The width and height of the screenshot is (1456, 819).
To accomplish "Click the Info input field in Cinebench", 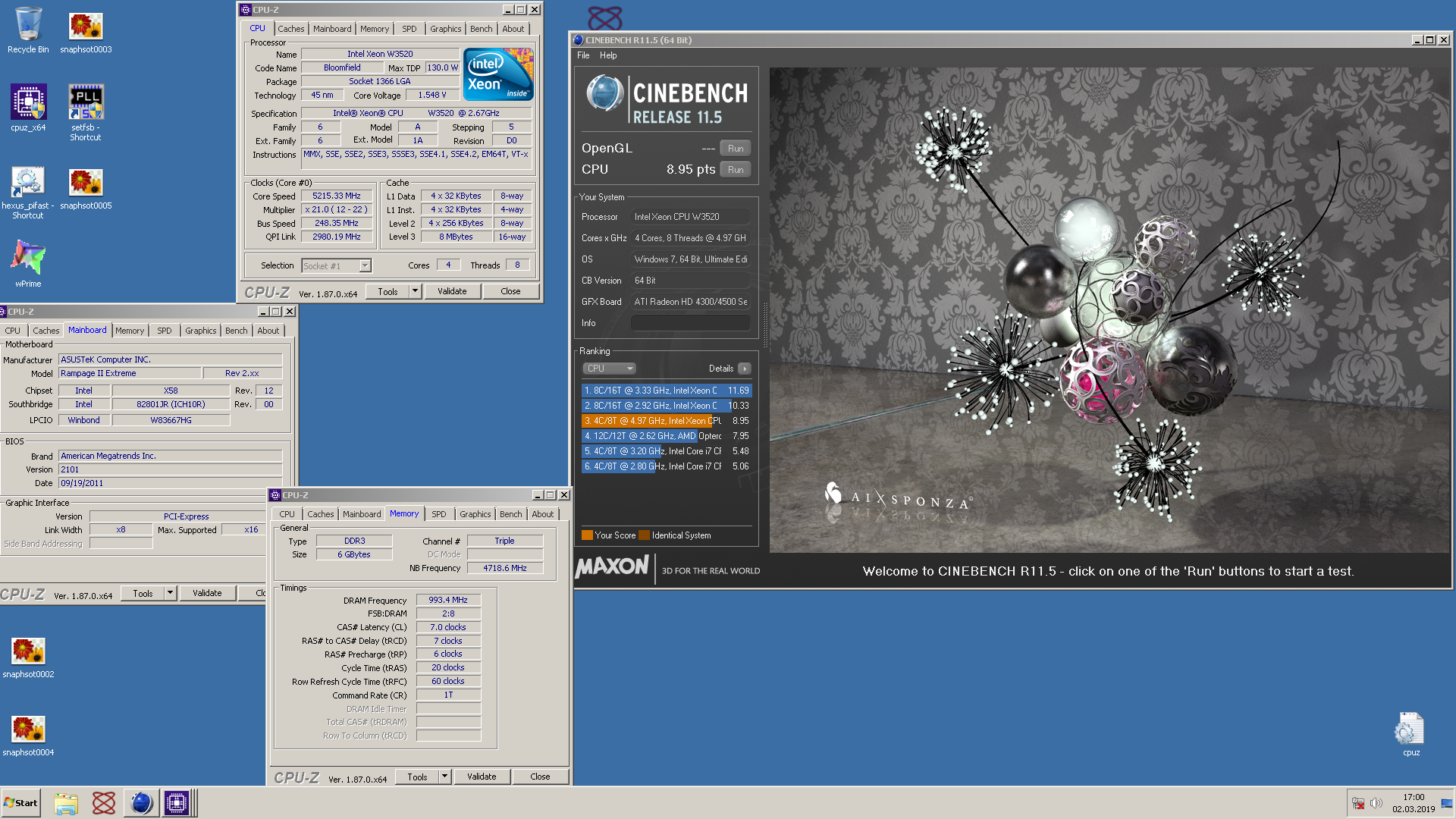I will [690, 323].
